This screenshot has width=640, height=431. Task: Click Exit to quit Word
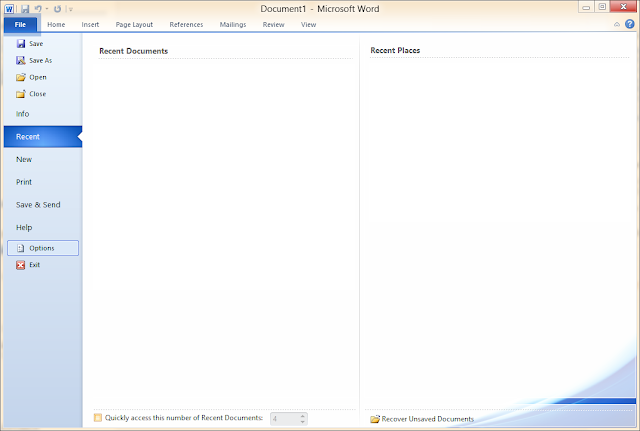click(29, 265)
